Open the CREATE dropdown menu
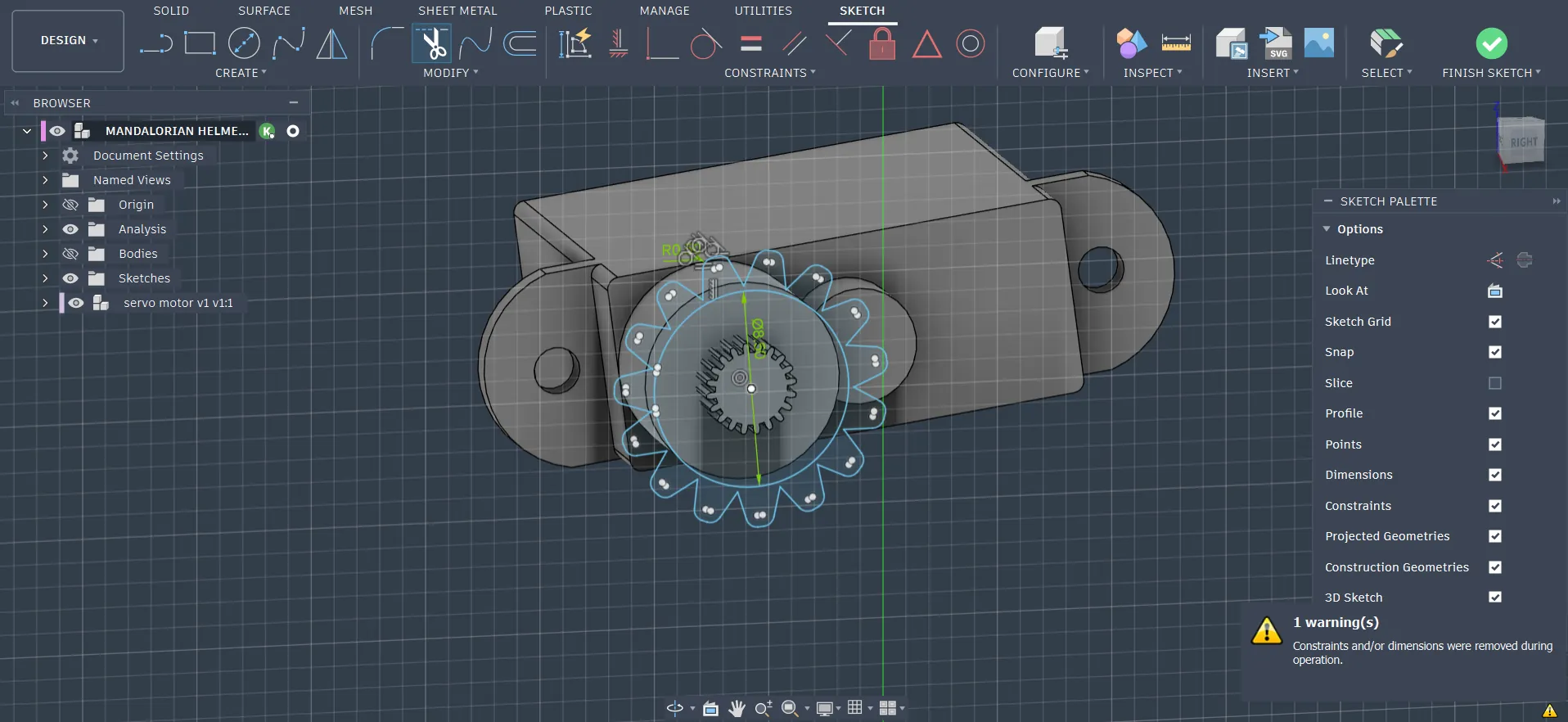The image size is (1568, 722). (x=241, y=73)
